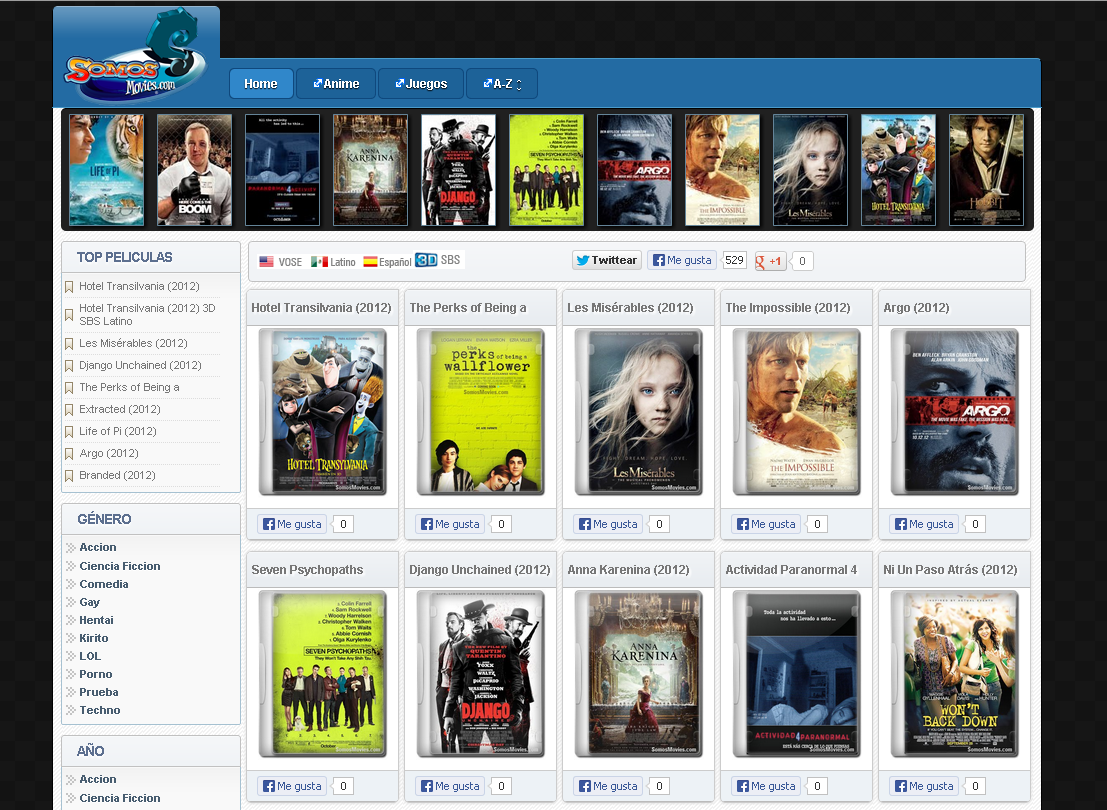Image resolution: width=1107 pixels, height=810 pixels.
Task: Click the SomosMovies.com logo
Action: 136,58
